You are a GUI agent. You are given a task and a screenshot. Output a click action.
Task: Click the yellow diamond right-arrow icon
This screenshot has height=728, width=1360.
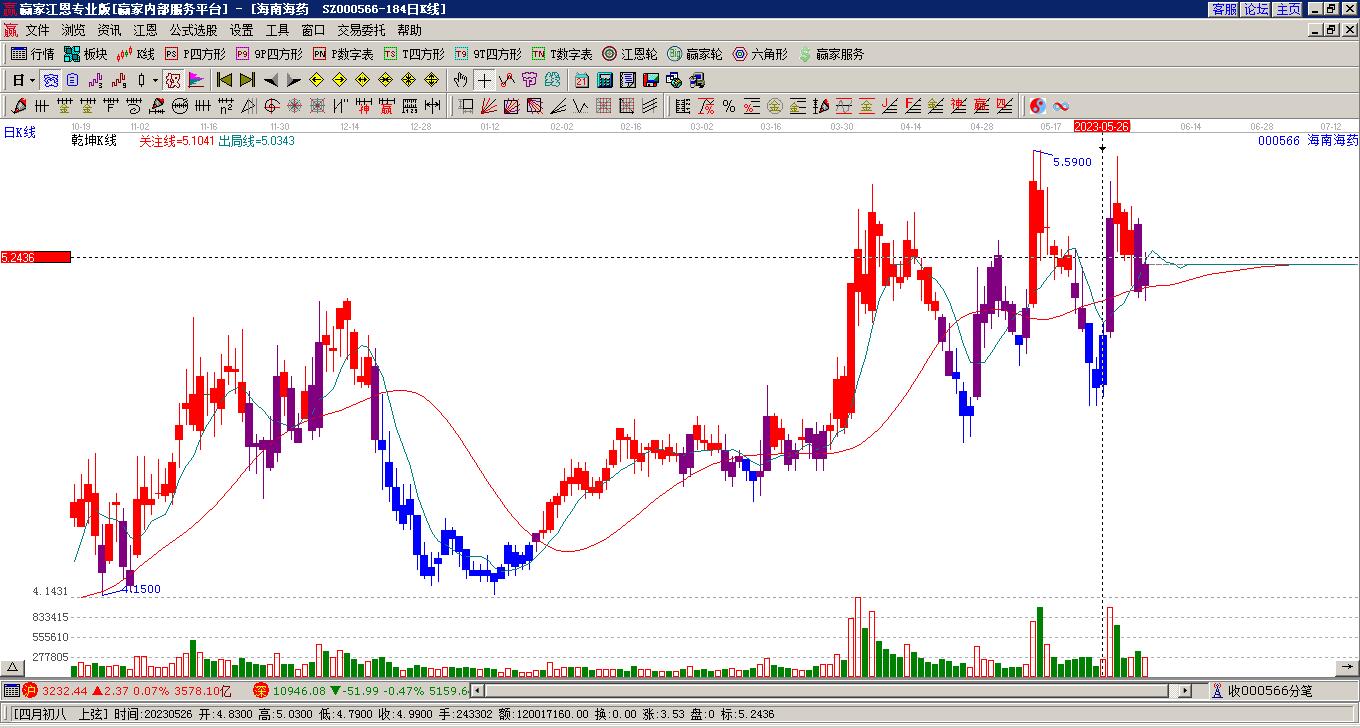point(339,80)
